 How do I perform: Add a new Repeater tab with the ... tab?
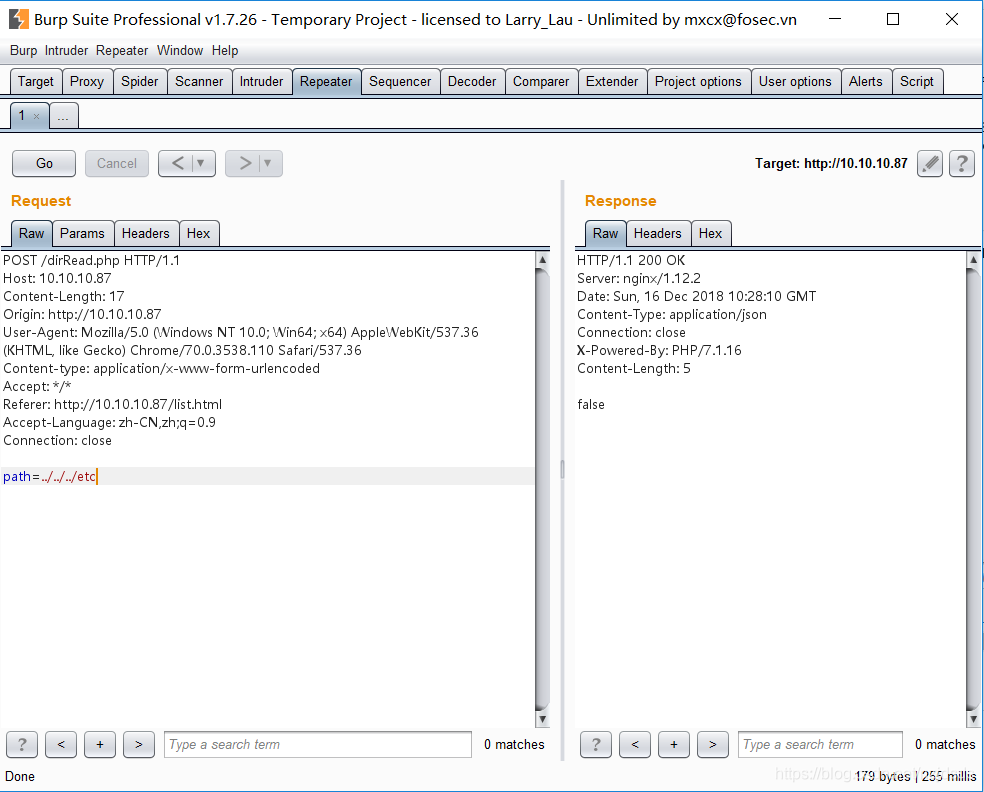pos(63,116)
